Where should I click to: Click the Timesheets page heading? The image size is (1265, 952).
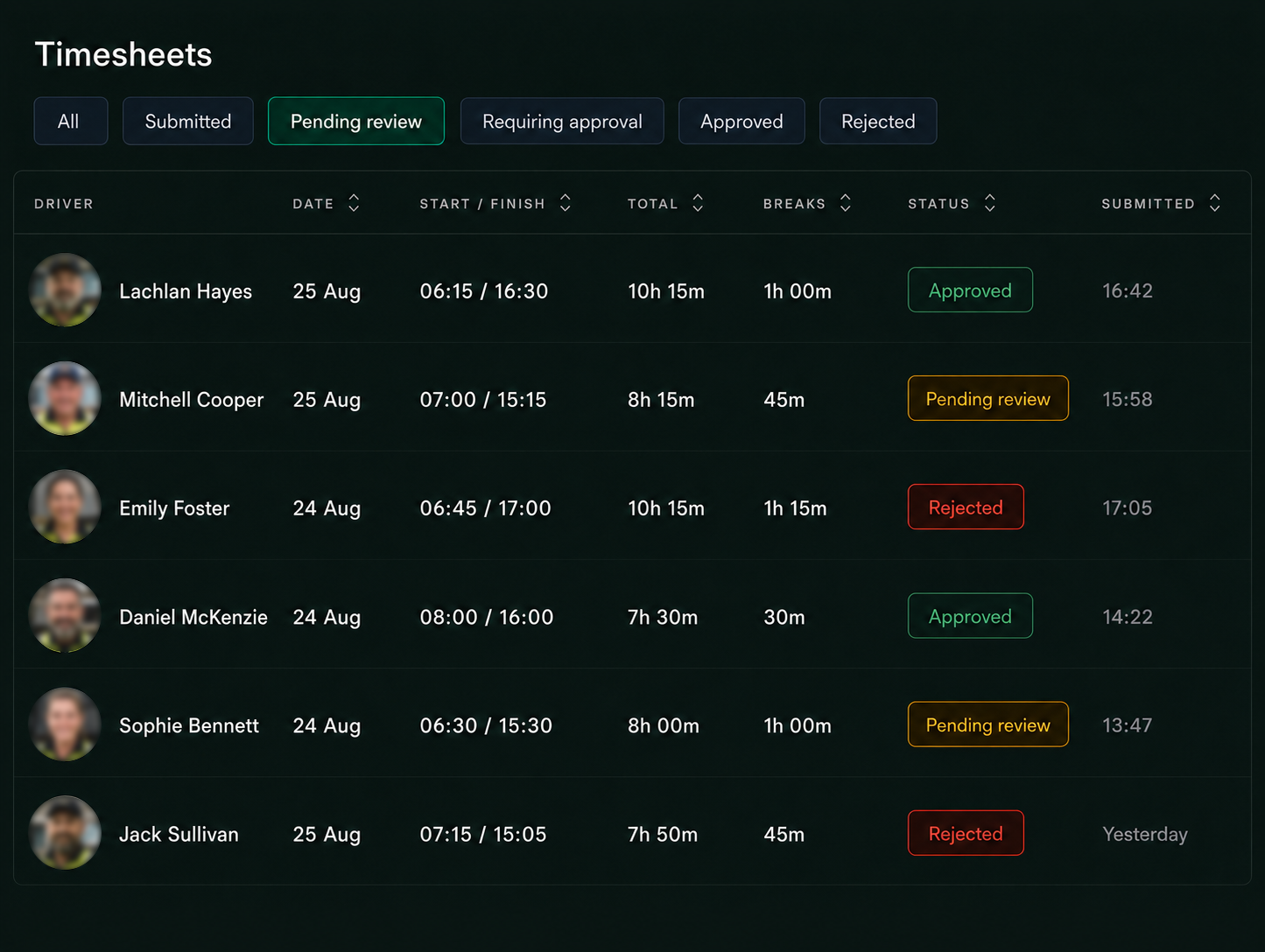(123, 54)
